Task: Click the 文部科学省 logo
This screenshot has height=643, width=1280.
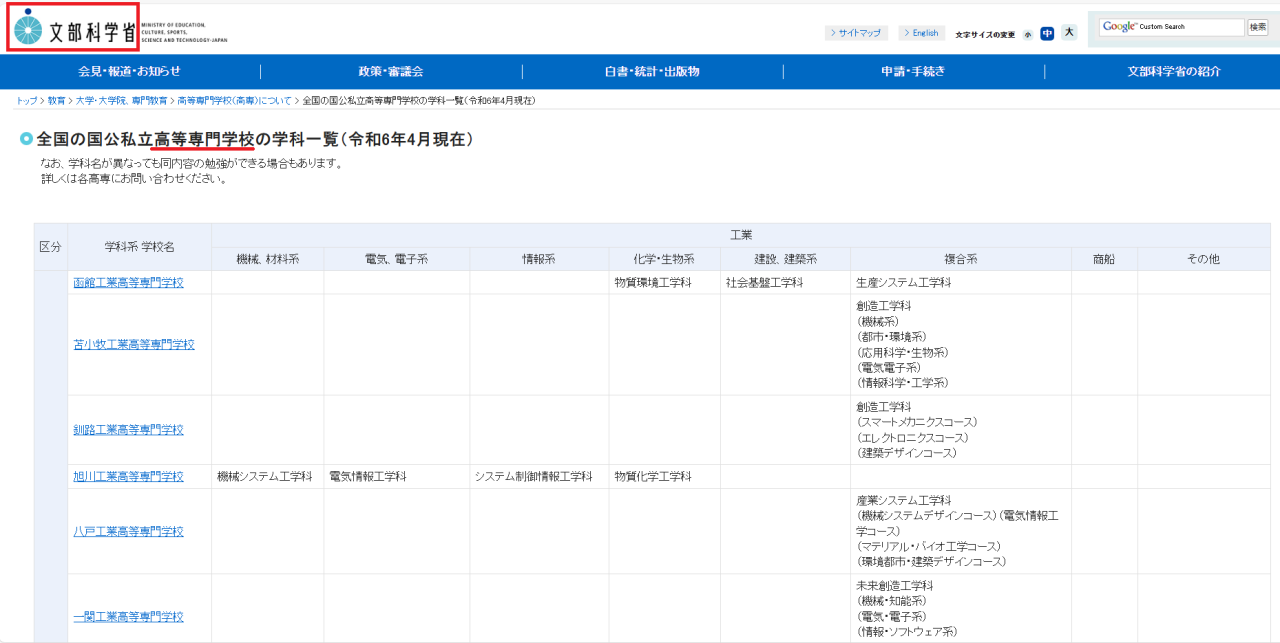Action: [75, 29]
